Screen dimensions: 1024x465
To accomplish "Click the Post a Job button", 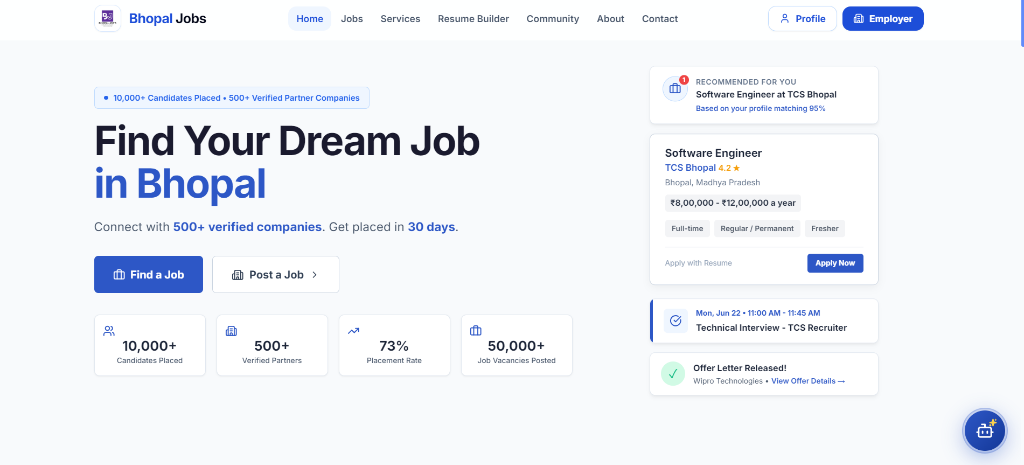I will [276, 274].
